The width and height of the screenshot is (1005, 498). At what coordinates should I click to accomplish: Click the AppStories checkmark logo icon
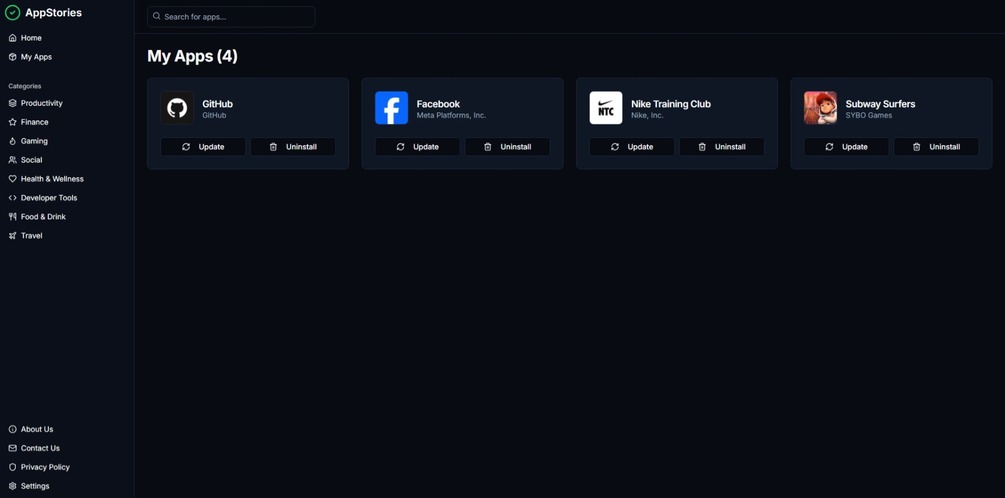coord(13,13)
